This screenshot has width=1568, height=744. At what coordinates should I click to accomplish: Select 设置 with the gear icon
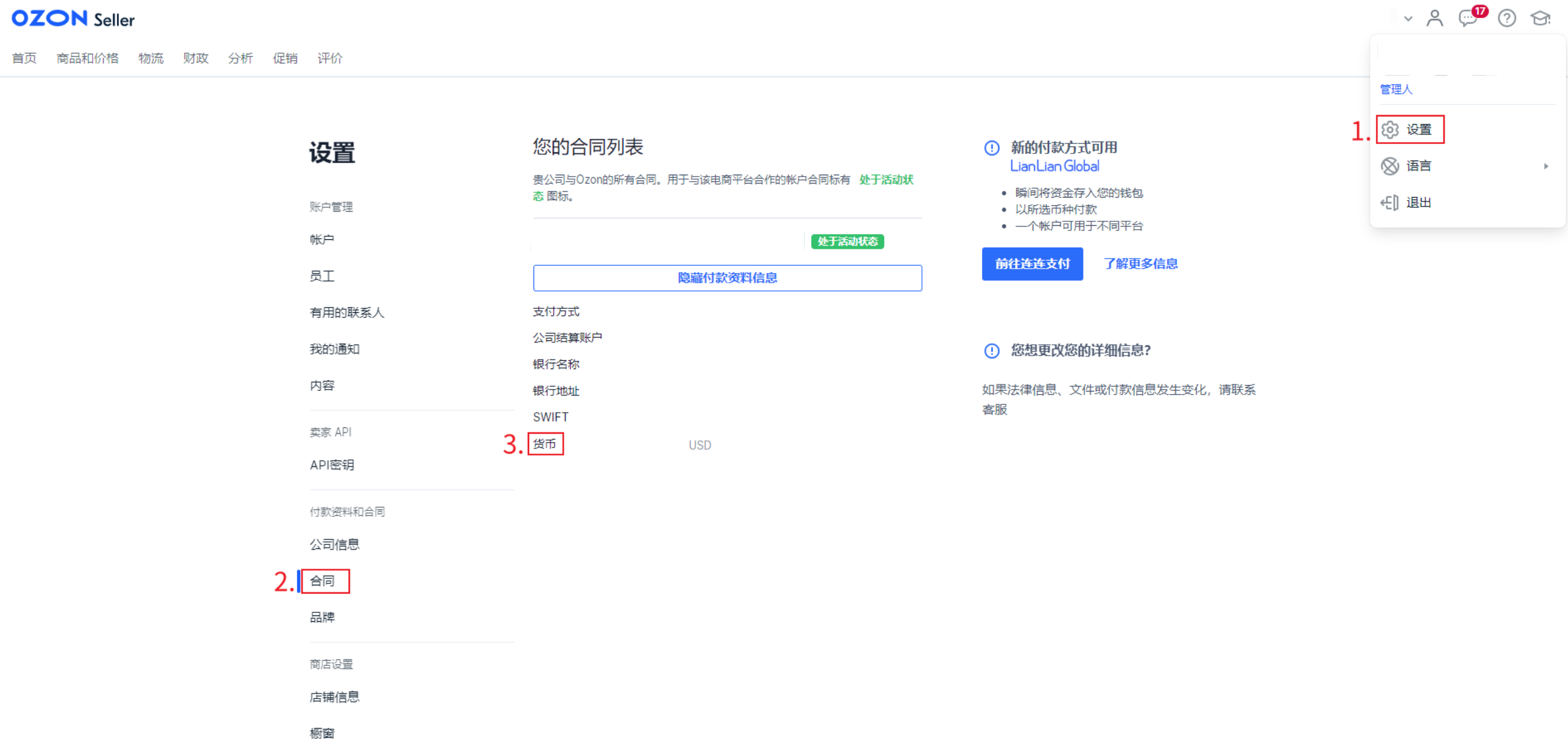point(1410,130)
